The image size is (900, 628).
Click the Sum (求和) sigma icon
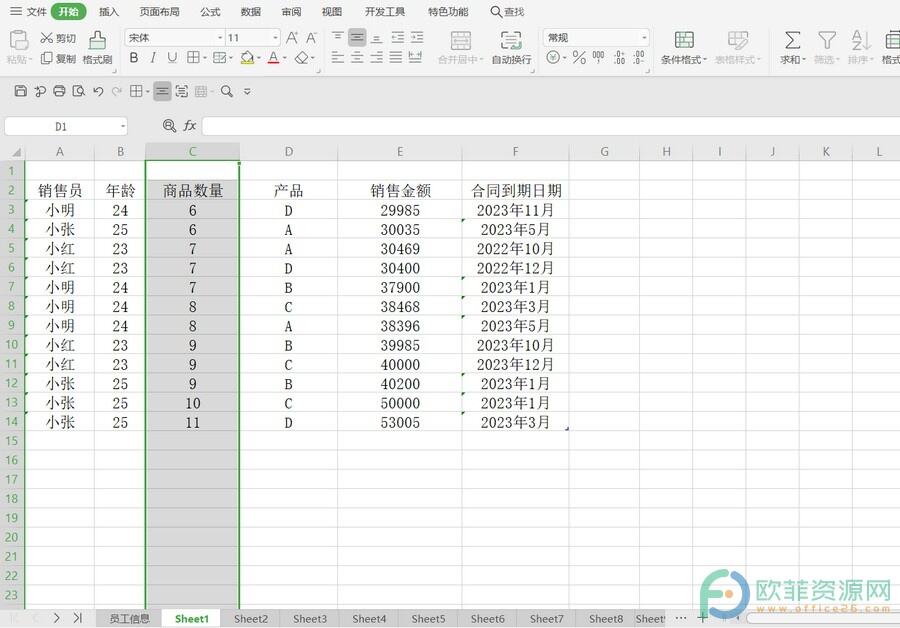pyautogui.click(x=792, y=40)
